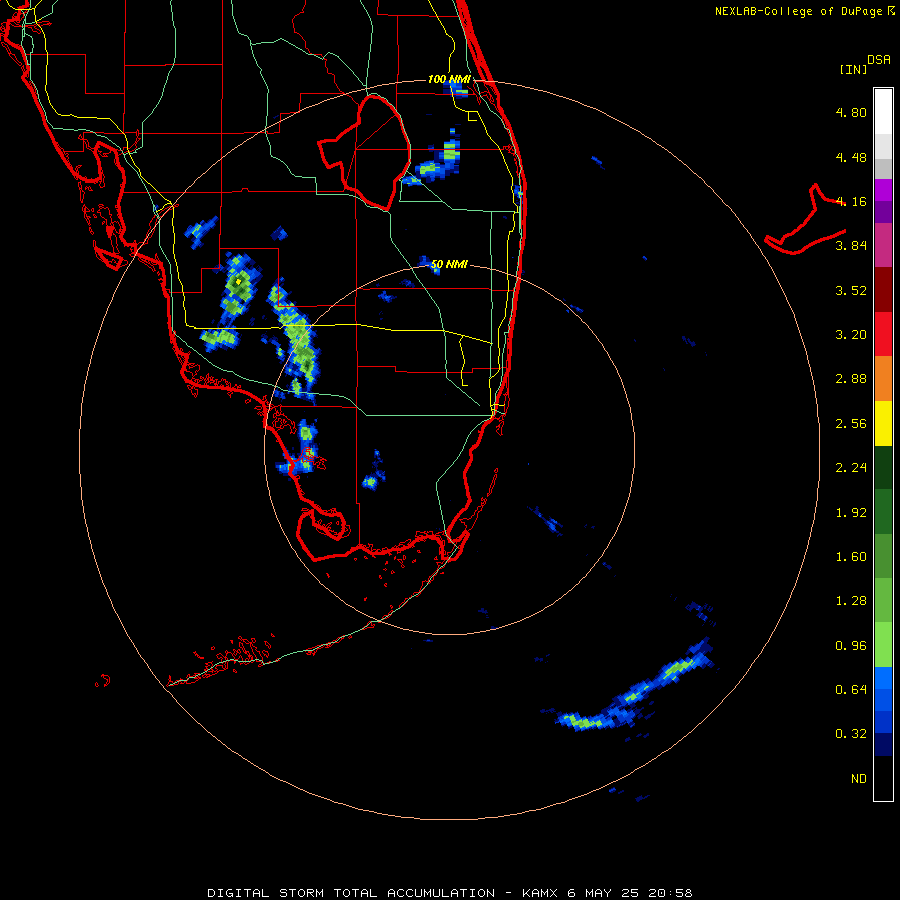
Task: Click the 3.84 legend value
Action: pos(851,246)
